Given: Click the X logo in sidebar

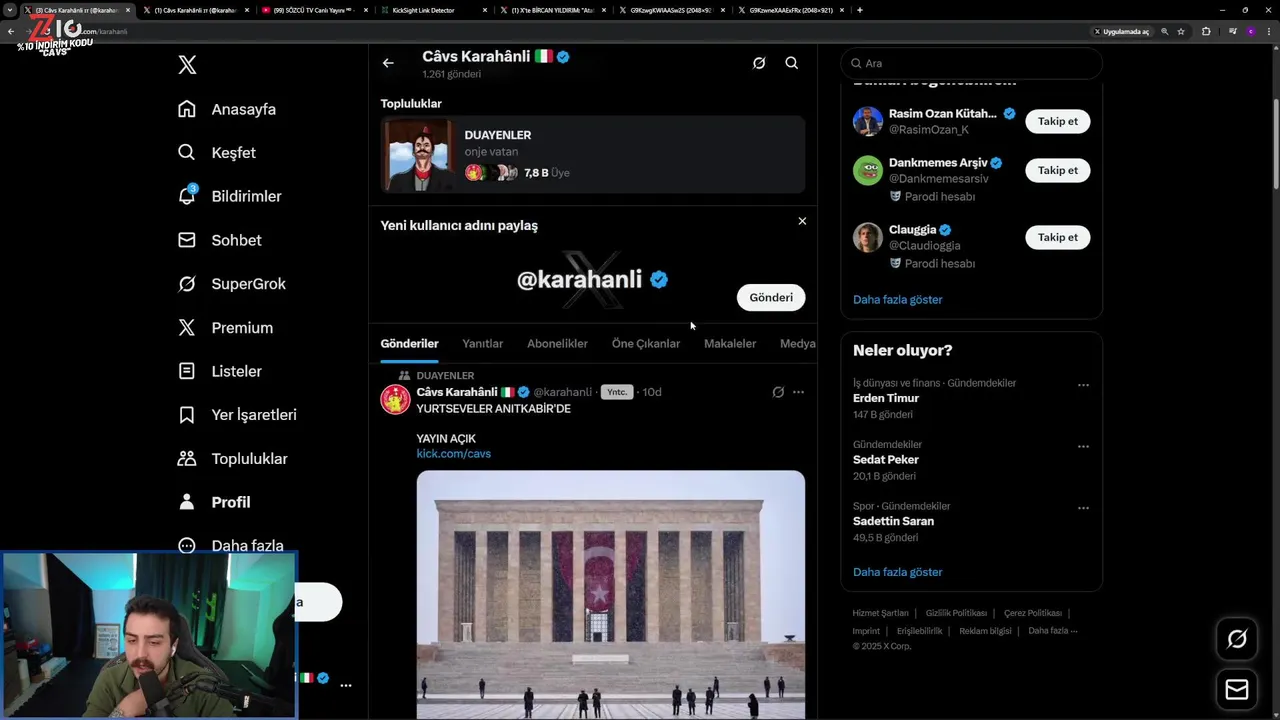Looking at the screenshot, I should pos(187,65).
